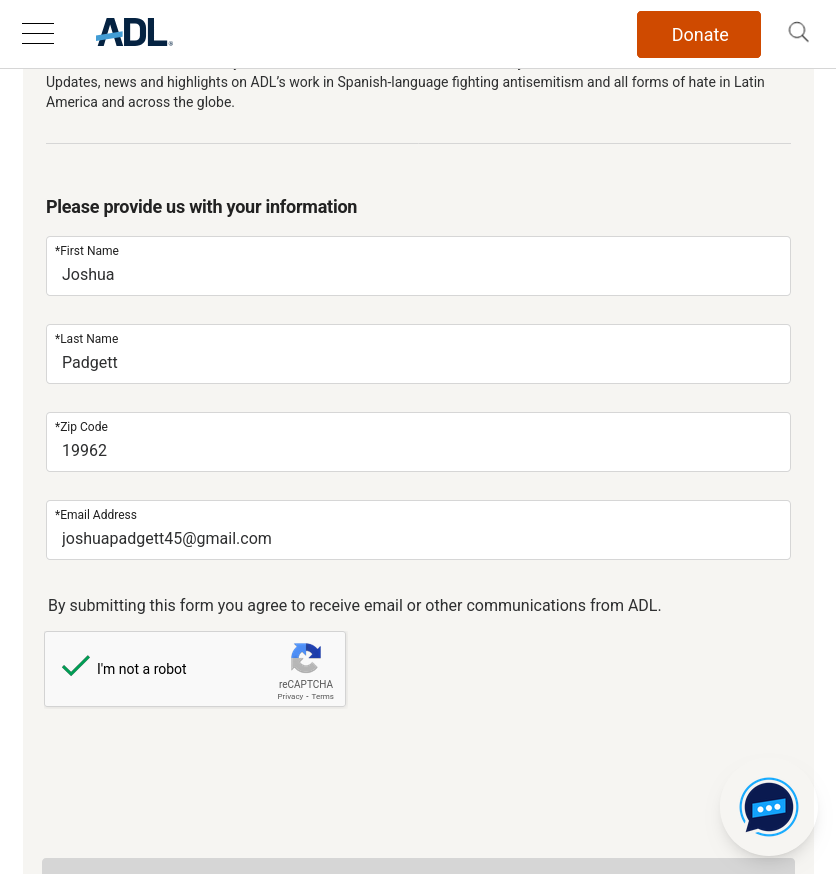The height and width of the screenshot is (874, 836).
Task: Click into the Email Address input
Action: pos(418,538)
